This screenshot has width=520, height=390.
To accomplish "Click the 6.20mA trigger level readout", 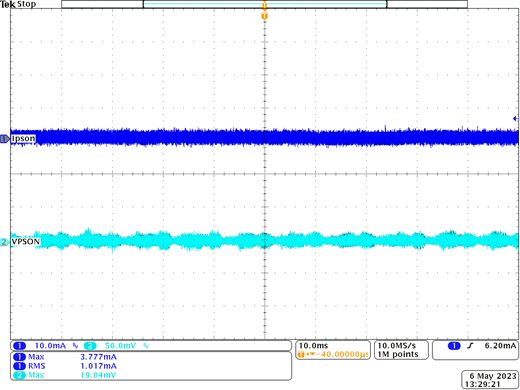I will pyautogui.click(x=500, y=346).
